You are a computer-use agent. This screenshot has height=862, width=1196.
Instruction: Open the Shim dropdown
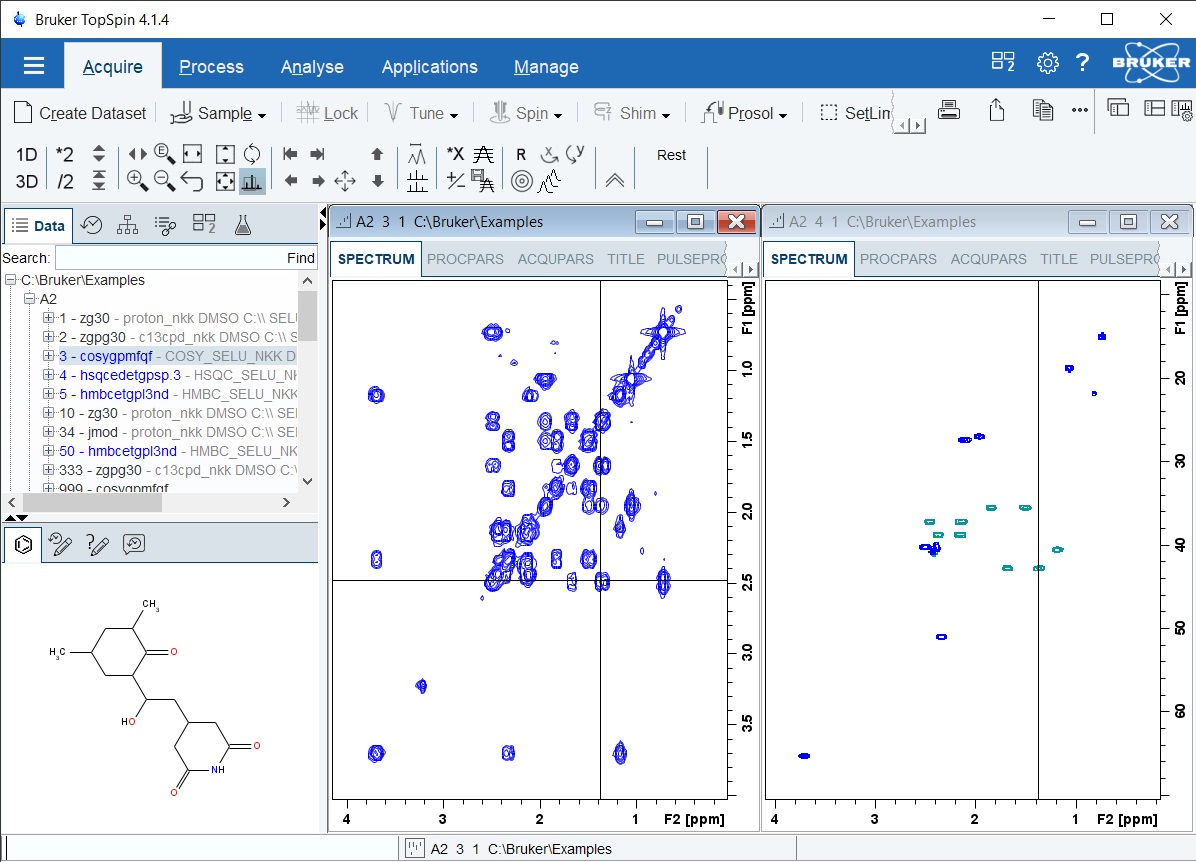coord(633,113)
